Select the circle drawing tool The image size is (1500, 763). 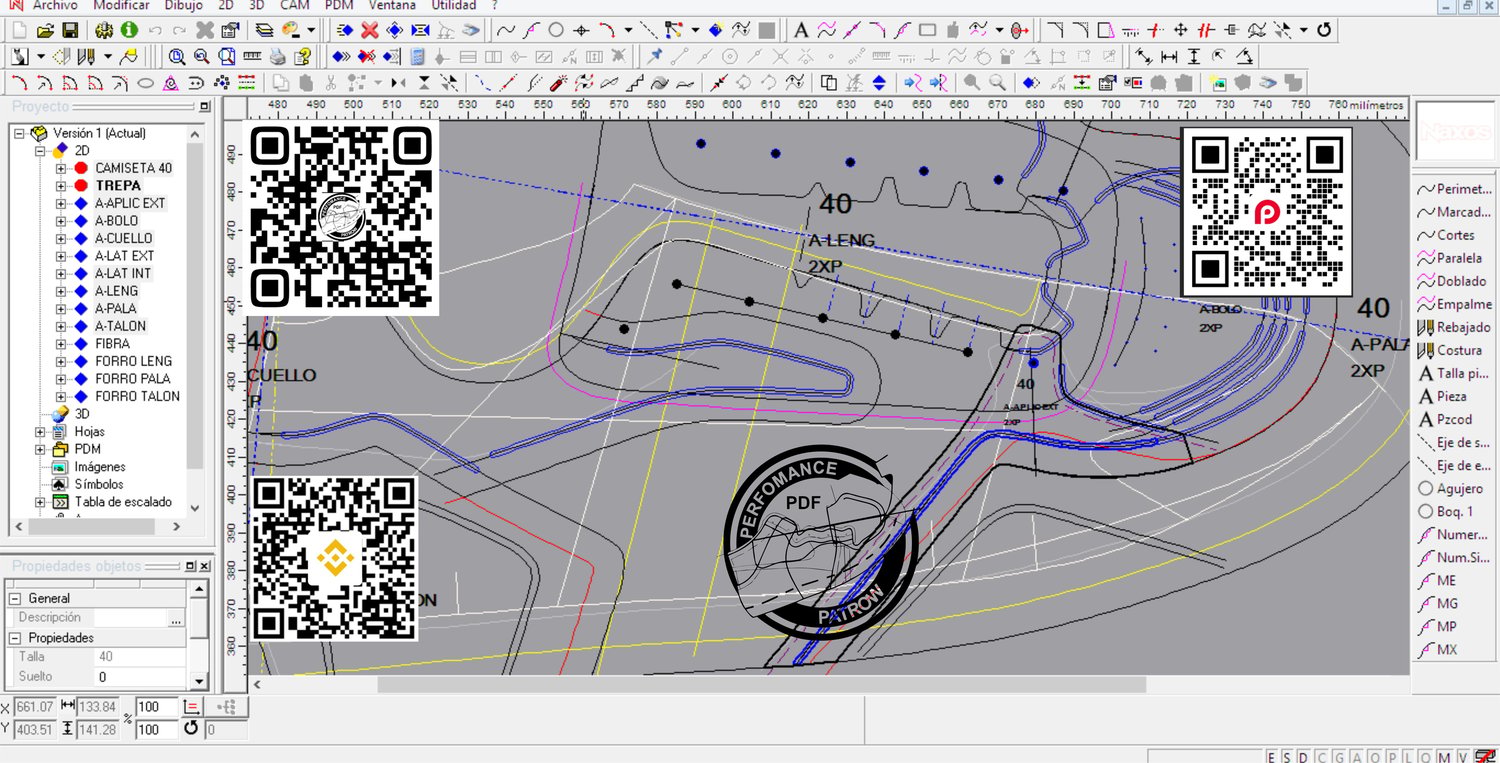point(556,30)
